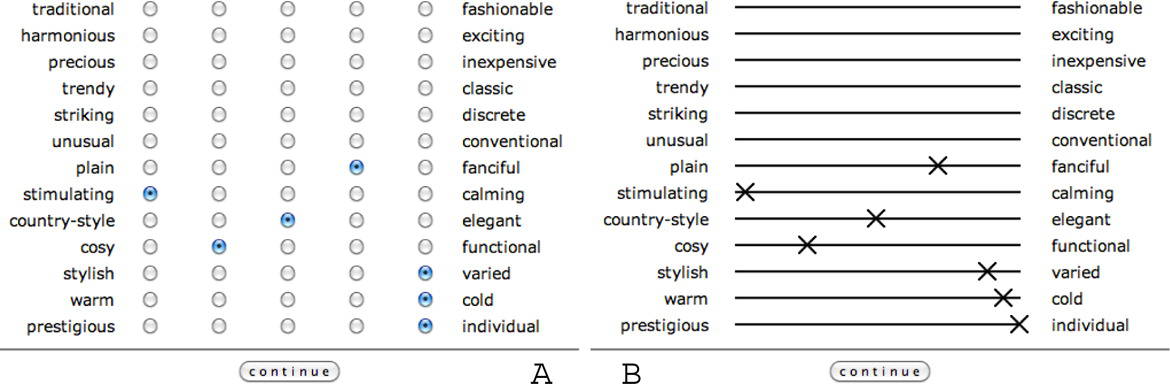1170x384 pixels.
Task: Click the traditional–fashionable slider line
Action: tap(878, 7)
